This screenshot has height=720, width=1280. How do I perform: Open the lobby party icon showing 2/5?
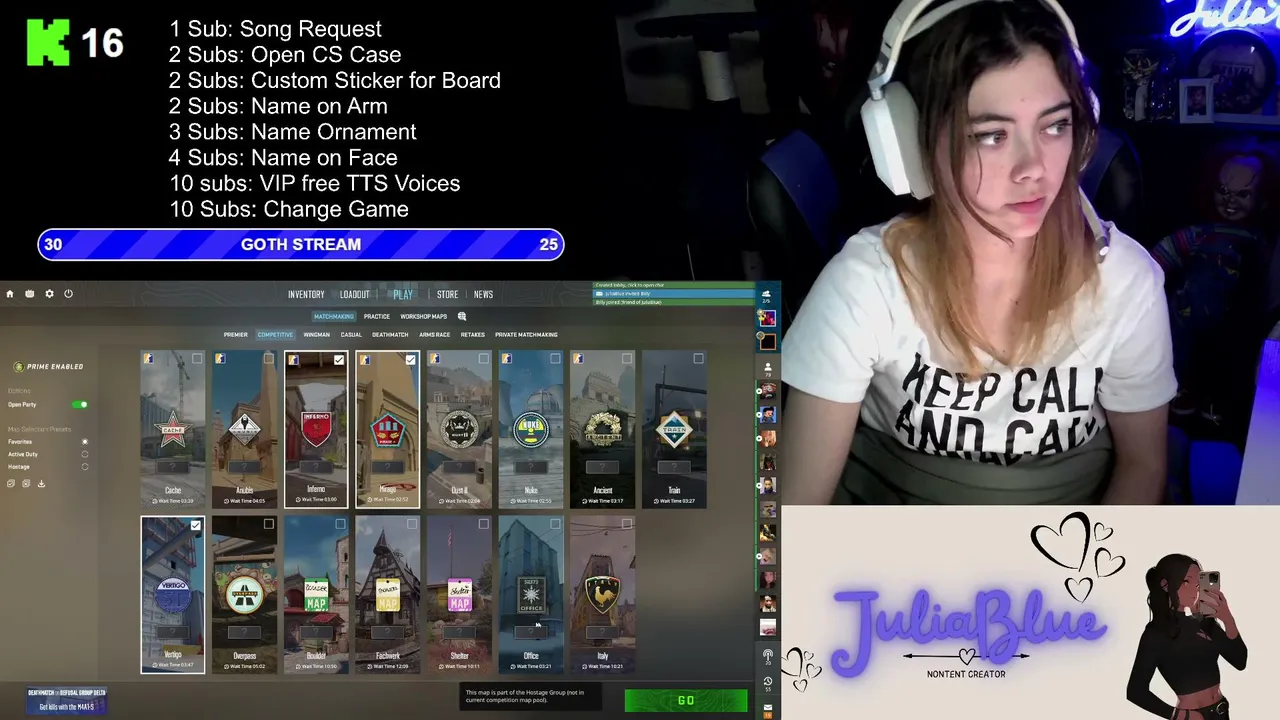click(x=767, y=296)
